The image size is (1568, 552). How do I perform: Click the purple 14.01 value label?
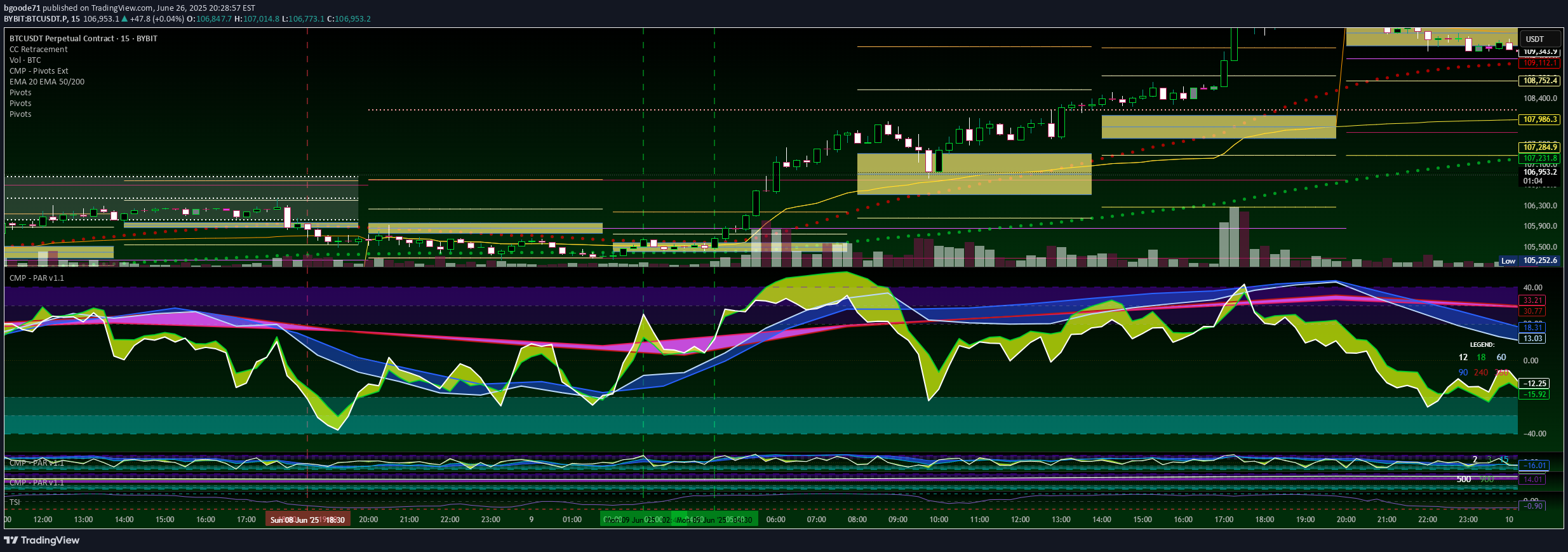(1532, 480)
